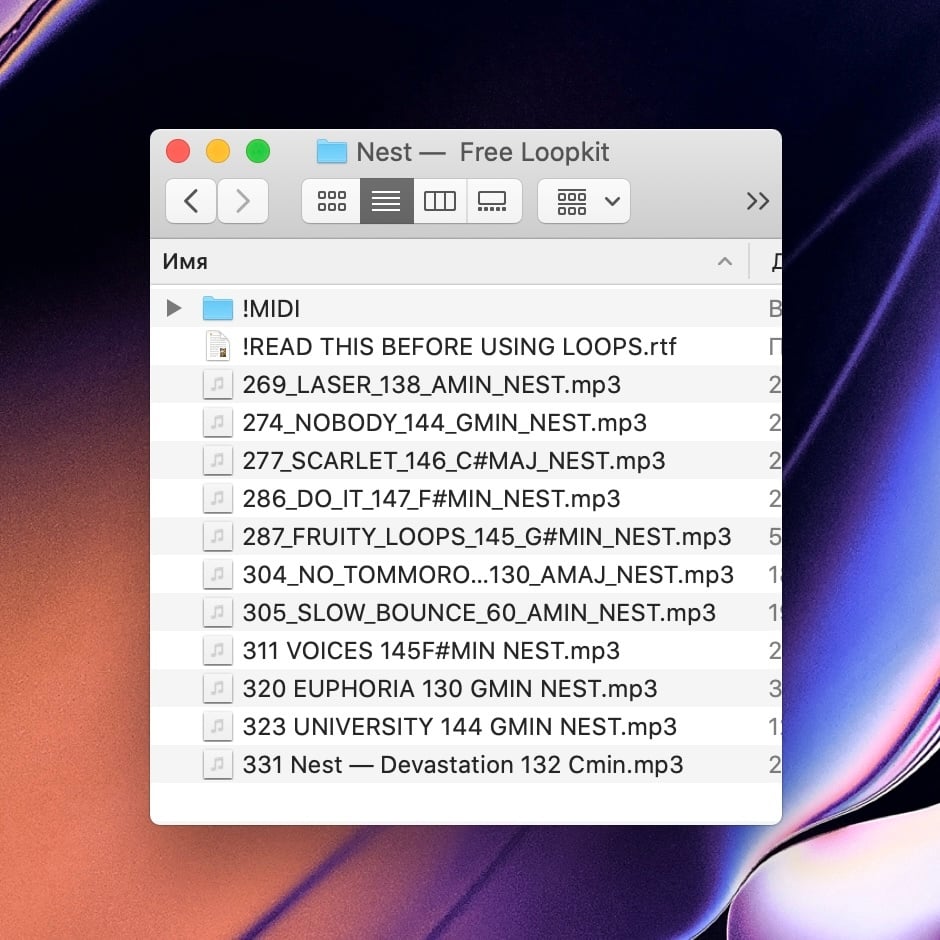Select file 286_DO_IT_147_F#MIN_NEST.mp3
The image size is (940, 940).
coord(432,498)
